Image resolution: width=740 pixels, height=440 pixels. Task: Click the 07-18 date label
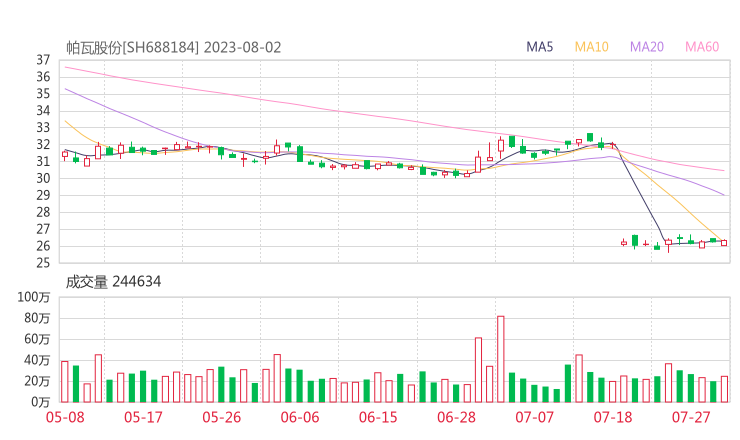613,417
